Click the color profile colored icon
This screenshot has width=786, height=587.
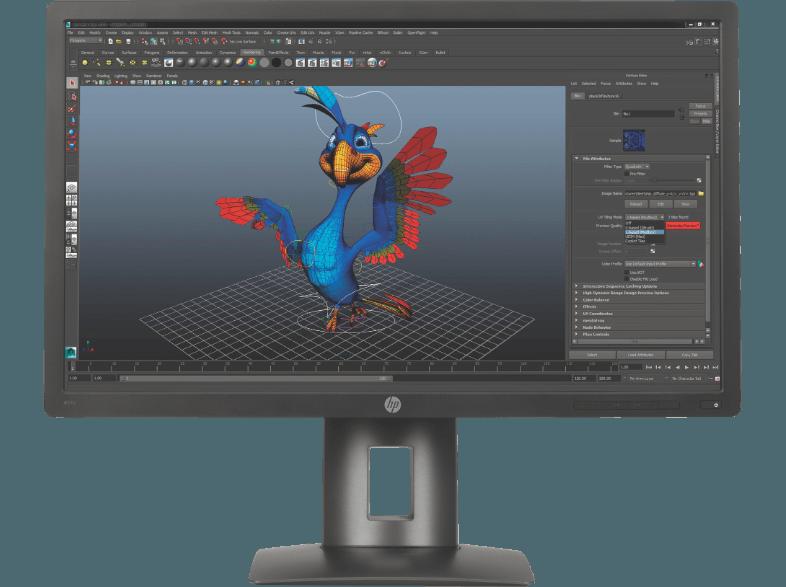click(x=701, y=264)
